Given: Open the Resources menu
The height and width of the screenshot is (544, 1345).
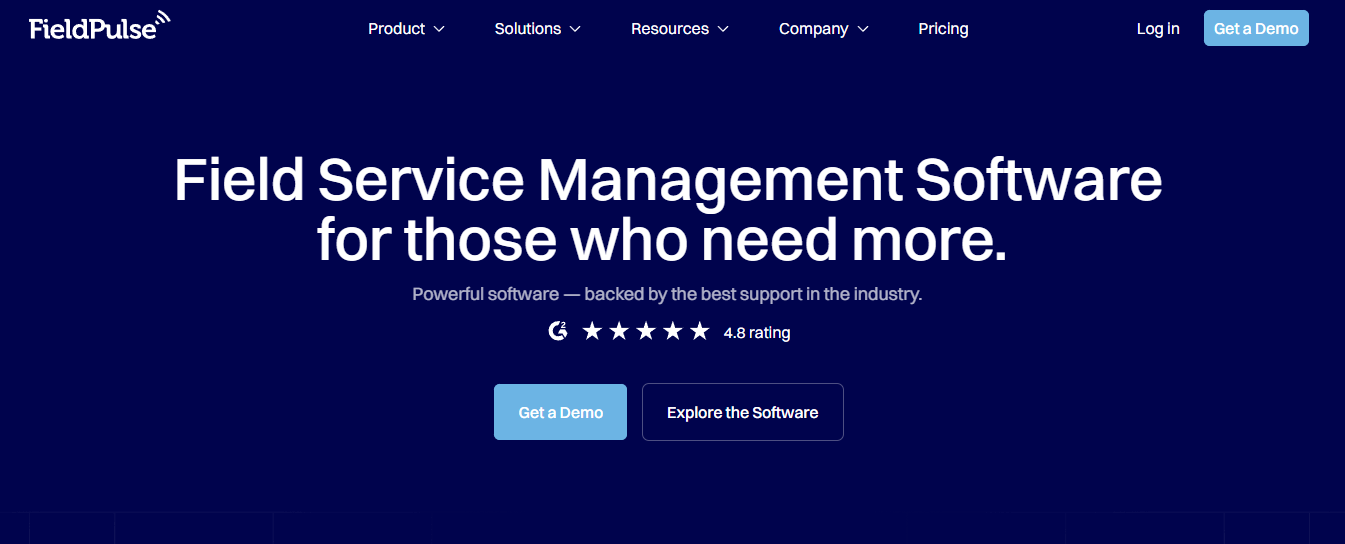Looking at the screenshot, I should pos(680,29).
